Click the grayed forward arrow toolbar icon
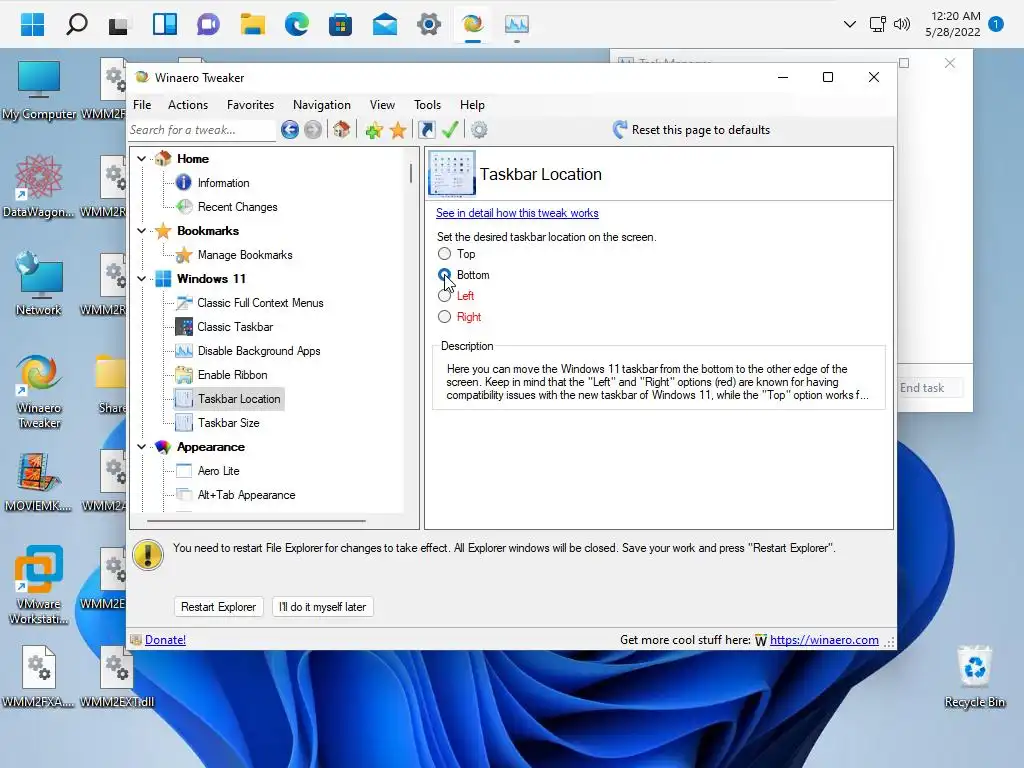This screenshot has height=768, width=1024. [x=313, y=130]
